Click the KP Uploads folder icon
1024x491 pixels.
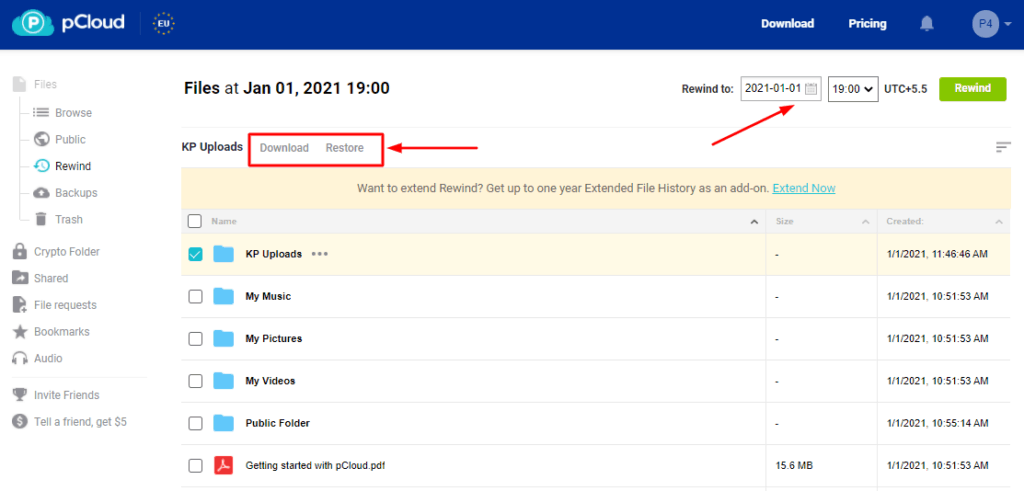coord(223,254)
